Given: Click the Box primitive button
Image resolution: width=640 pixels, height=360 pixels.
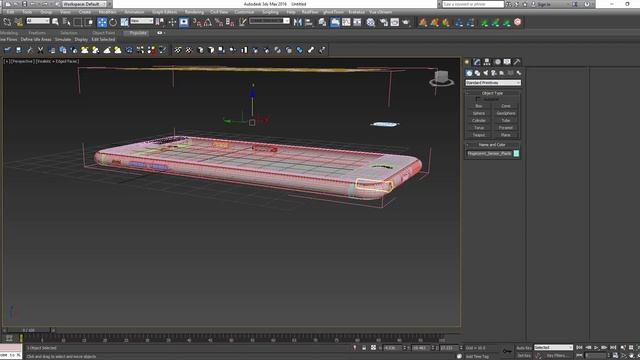Looking at the screenshot, I should (479, 106).
